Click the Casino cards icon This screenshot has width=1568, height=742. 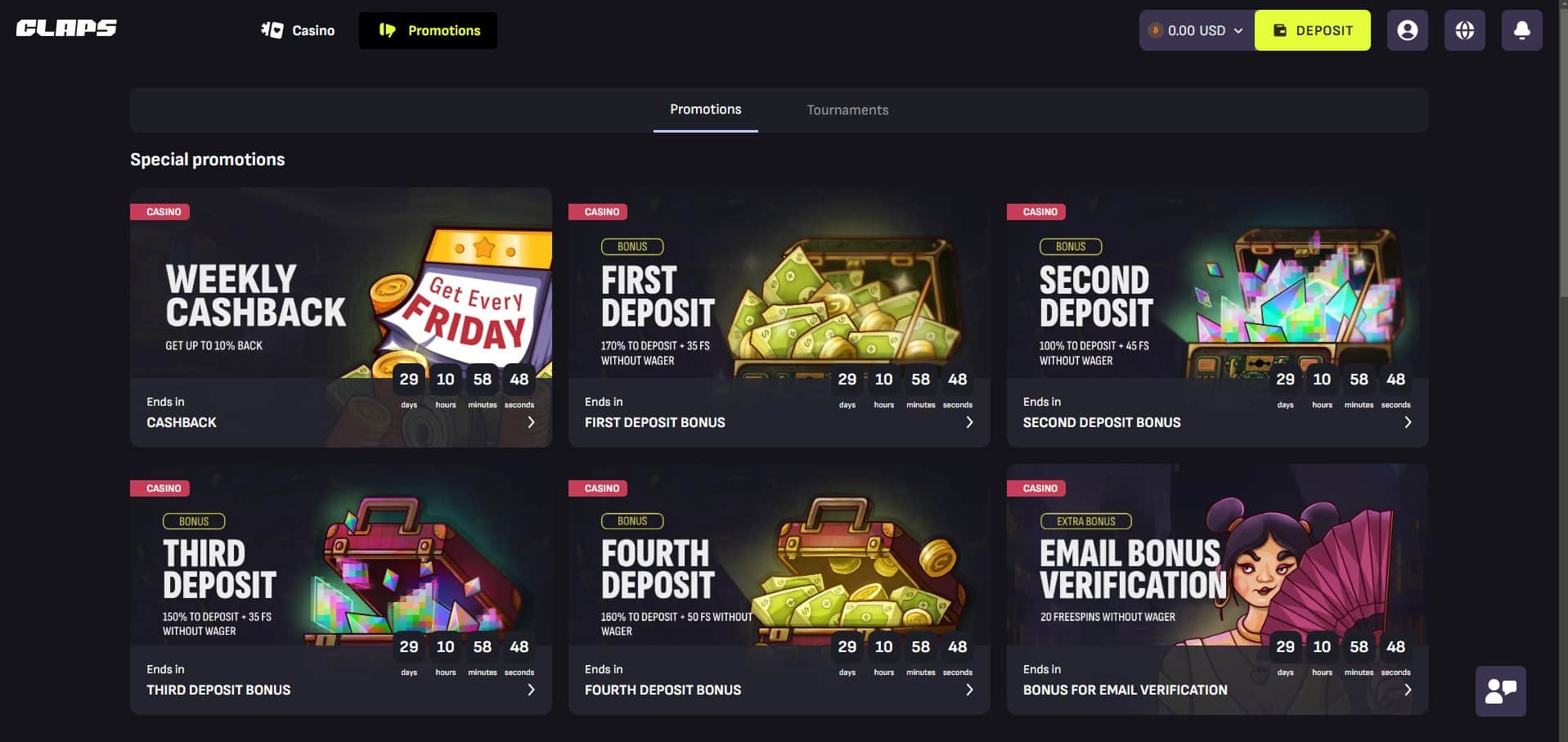point(272,30)
